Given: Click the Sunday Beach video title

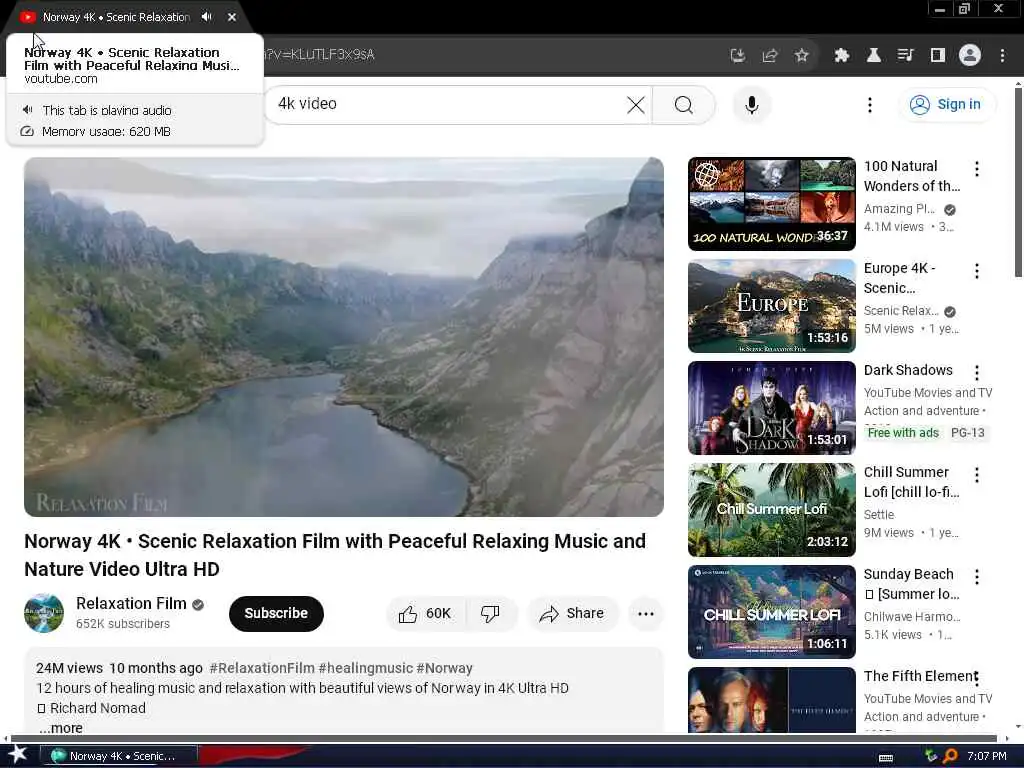Looking at the screenshot, I should [x=911, y=584].
